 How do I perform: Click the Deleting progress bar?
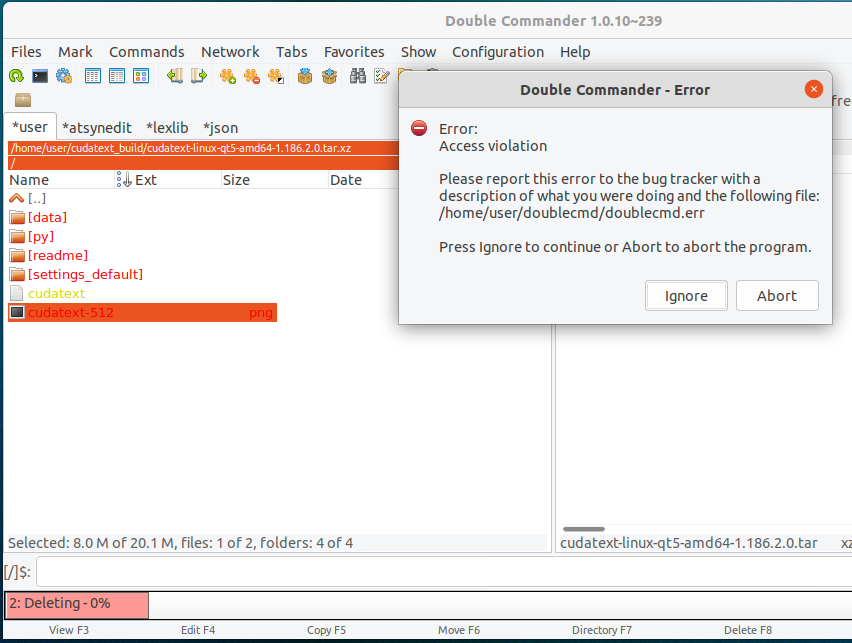(x=74, y=605)
